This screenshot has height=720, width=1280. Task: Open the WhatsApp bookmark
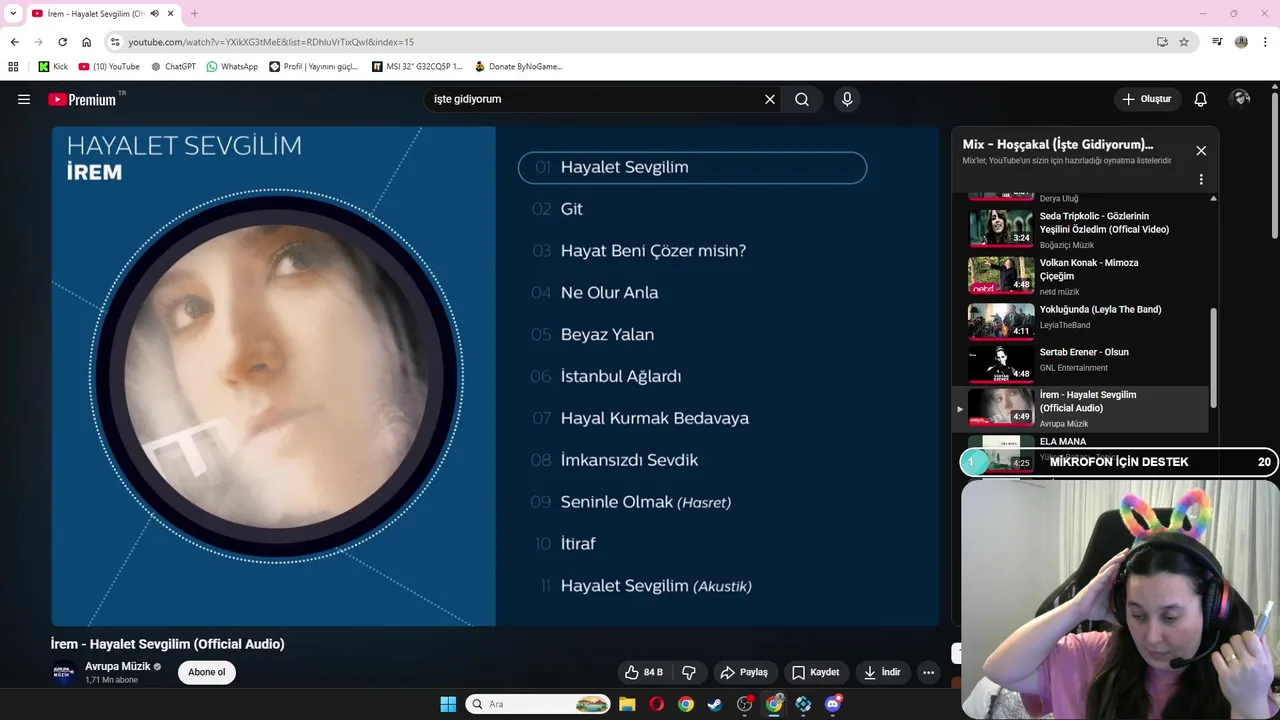pos(232,67)
